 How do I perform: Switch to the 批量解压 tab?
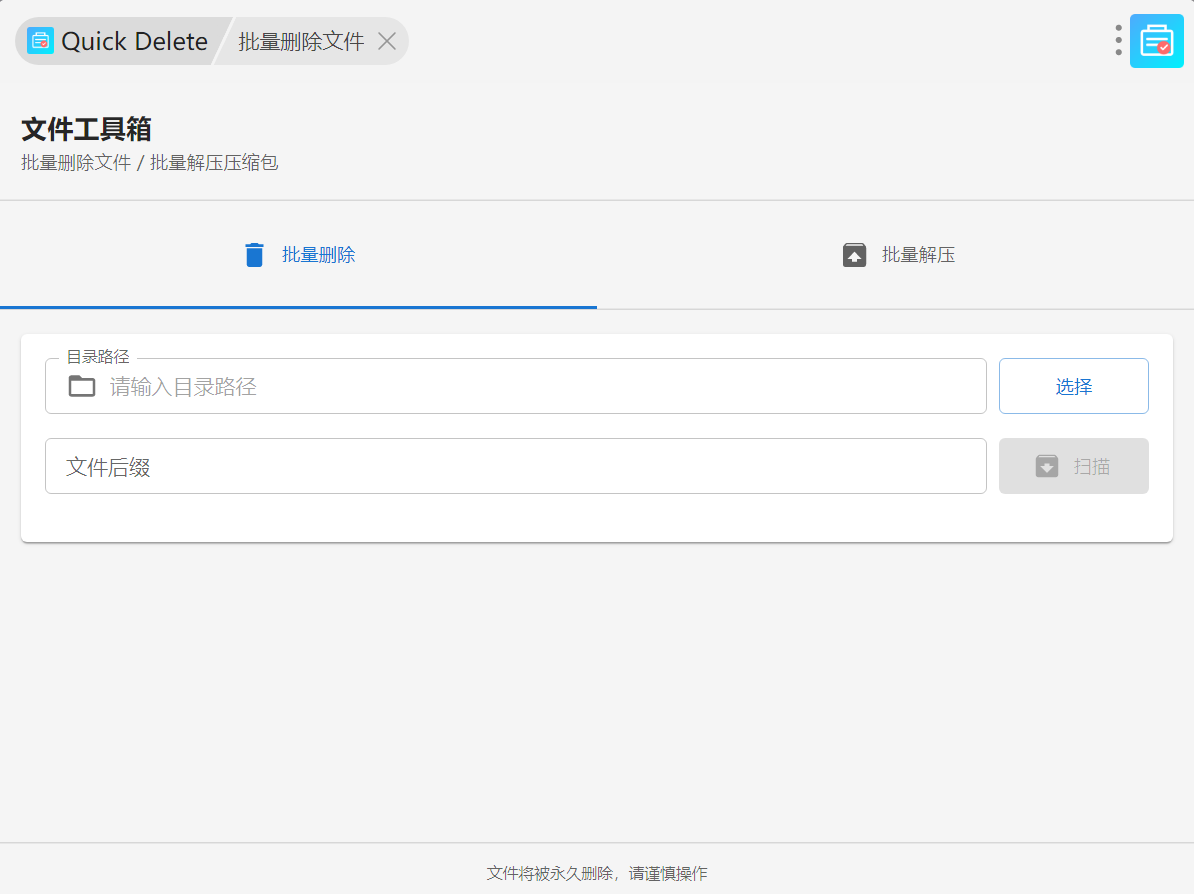[x=918, y=255]
